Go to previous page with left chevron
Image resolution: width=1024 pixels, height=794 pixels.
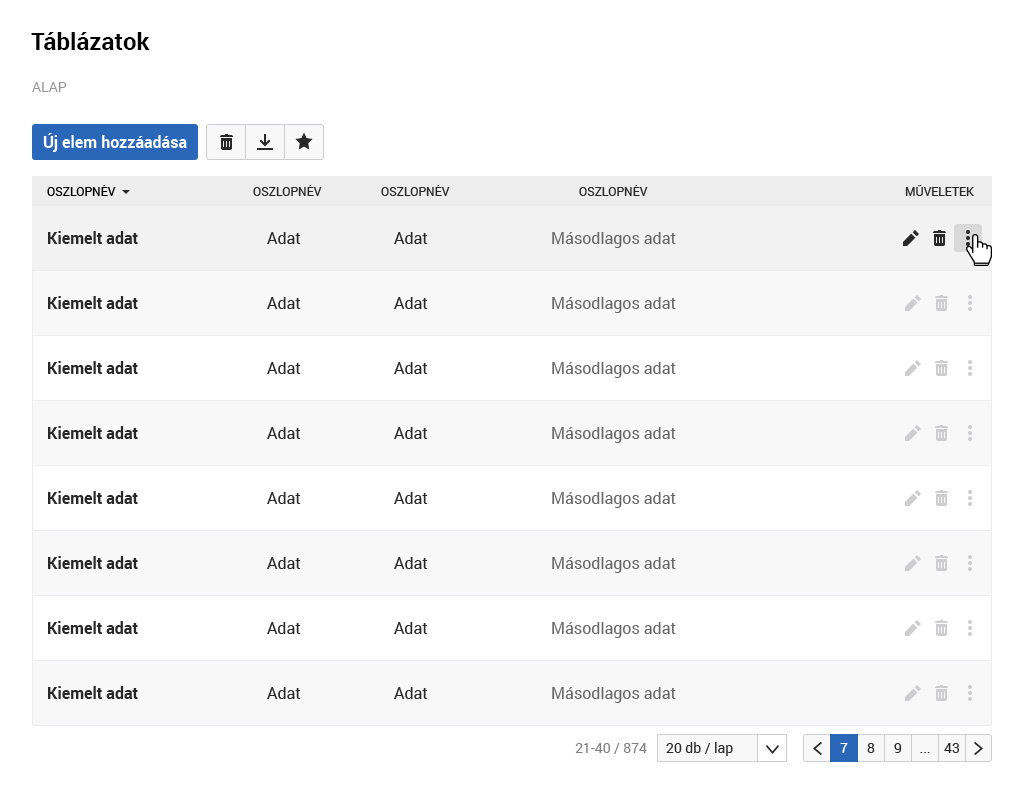click(x=817, y=748)
